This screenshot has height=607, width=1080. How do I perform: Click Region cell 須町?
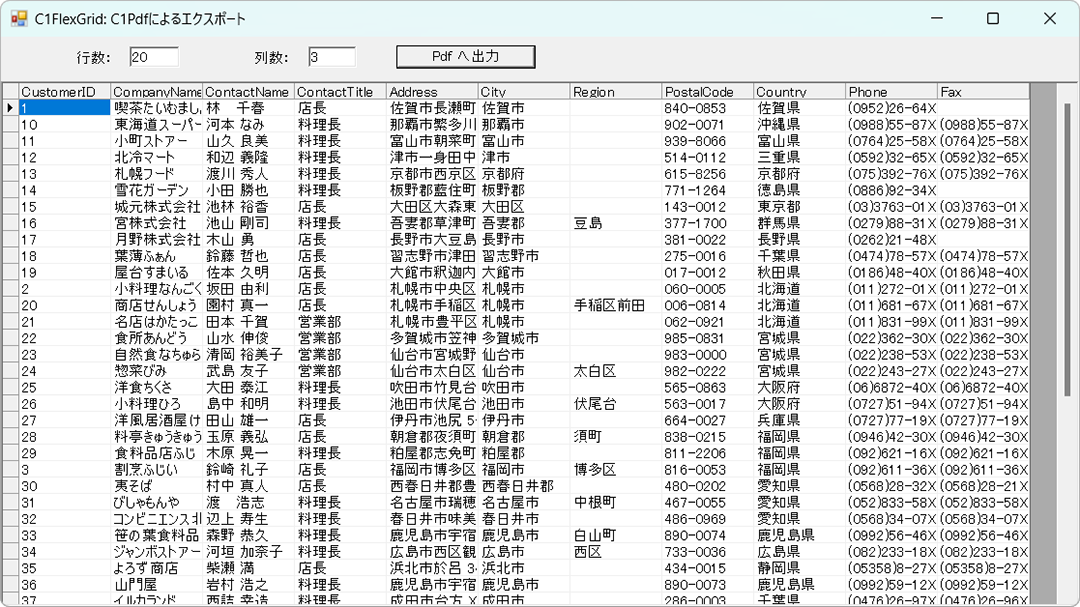pyautogui.click(x=616, y=437)
